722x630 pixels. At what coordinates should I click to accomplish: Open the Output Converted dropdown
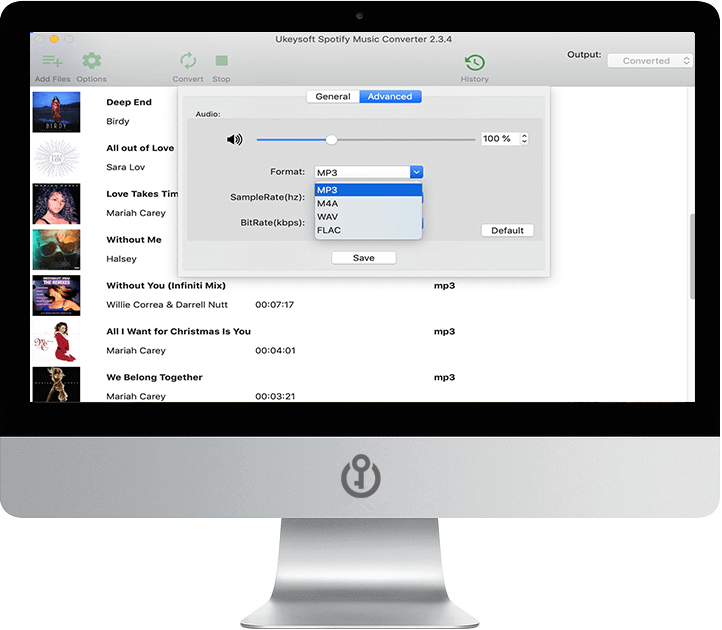(650, 61)
